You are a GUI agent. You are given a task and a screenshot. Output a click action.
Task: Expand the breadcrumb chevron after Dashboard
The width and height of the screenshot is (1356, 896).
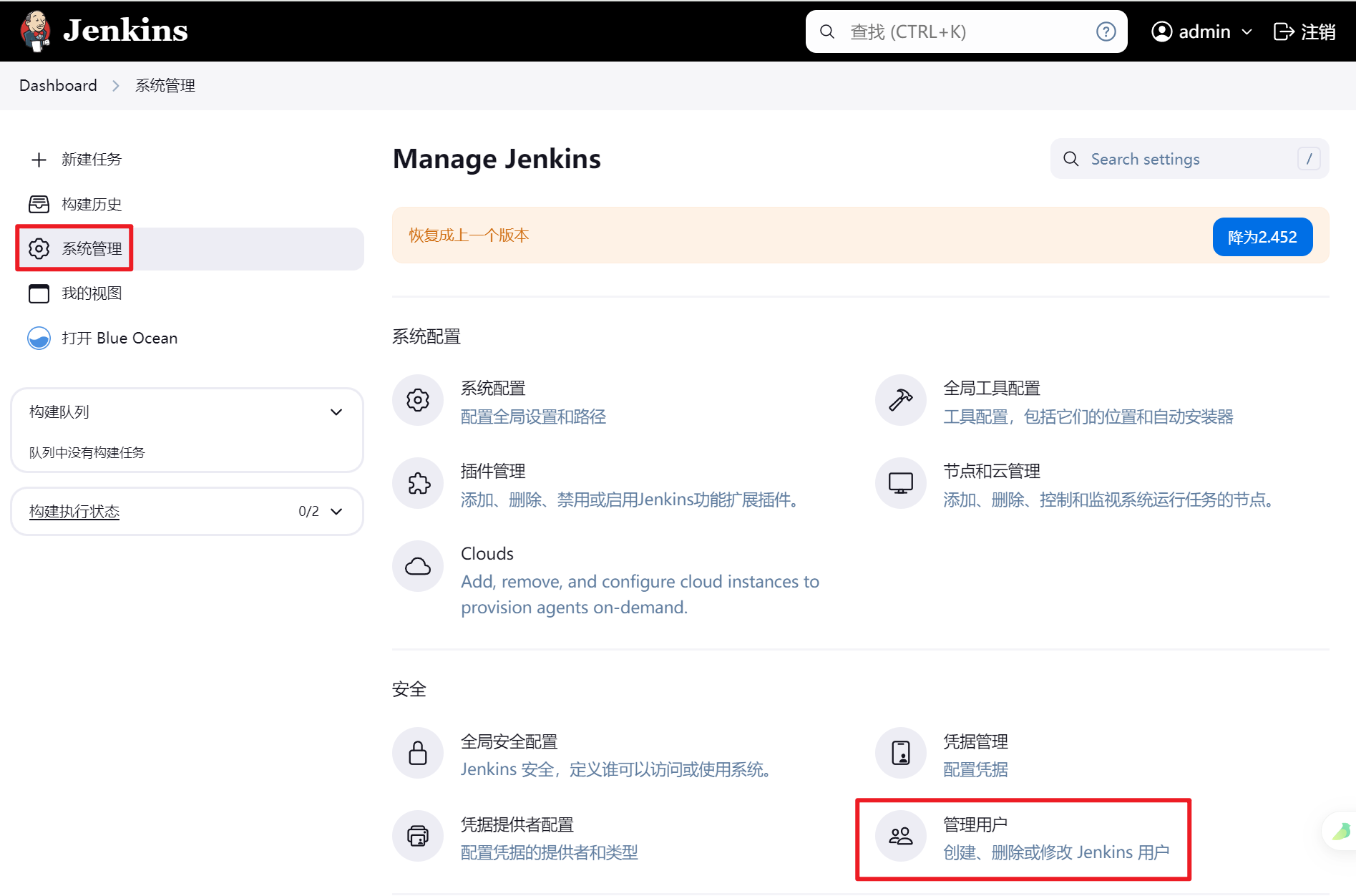click(x=116, y=86)
